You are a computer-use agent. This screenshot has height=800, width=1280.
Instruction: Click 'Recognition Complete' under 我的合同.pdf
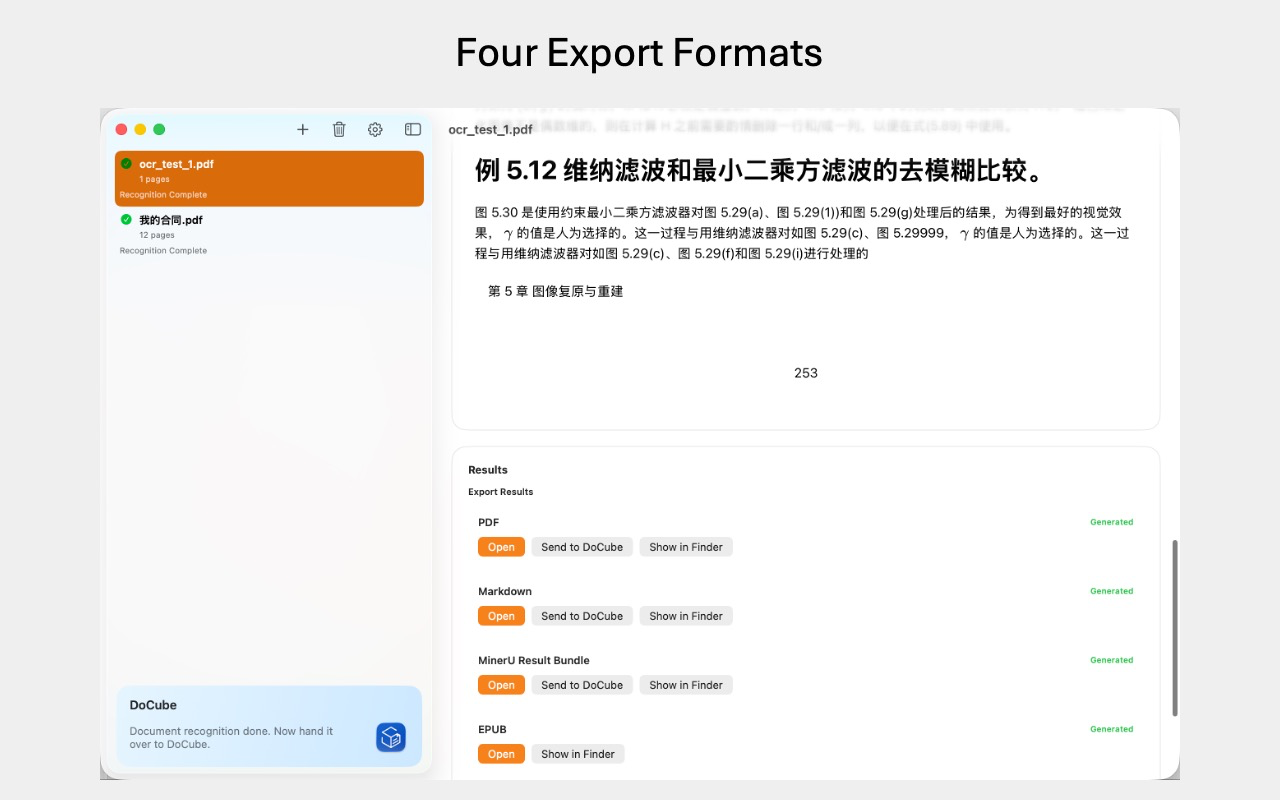163,251
